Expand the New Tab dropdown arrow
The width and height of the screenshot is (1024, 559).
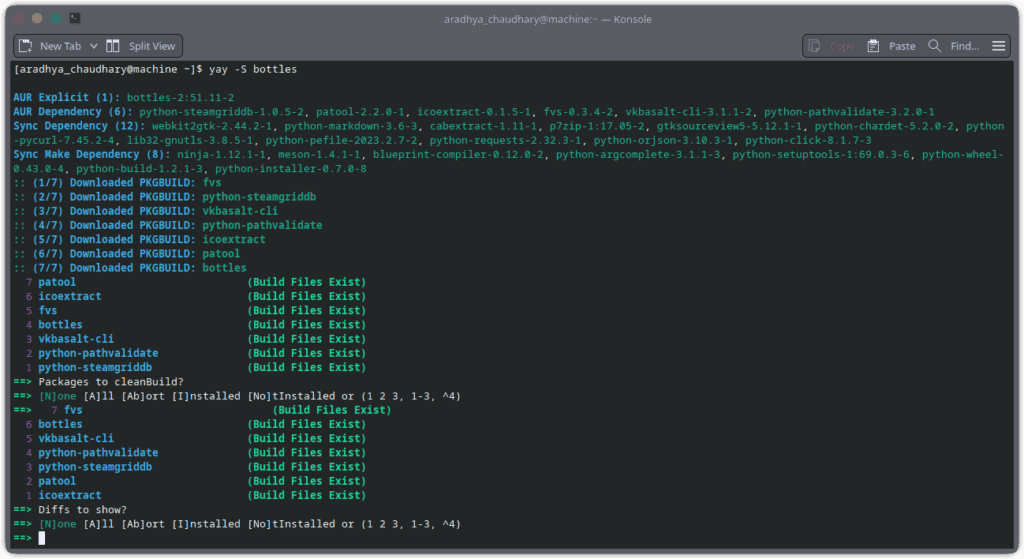click(x=93, y=46)
